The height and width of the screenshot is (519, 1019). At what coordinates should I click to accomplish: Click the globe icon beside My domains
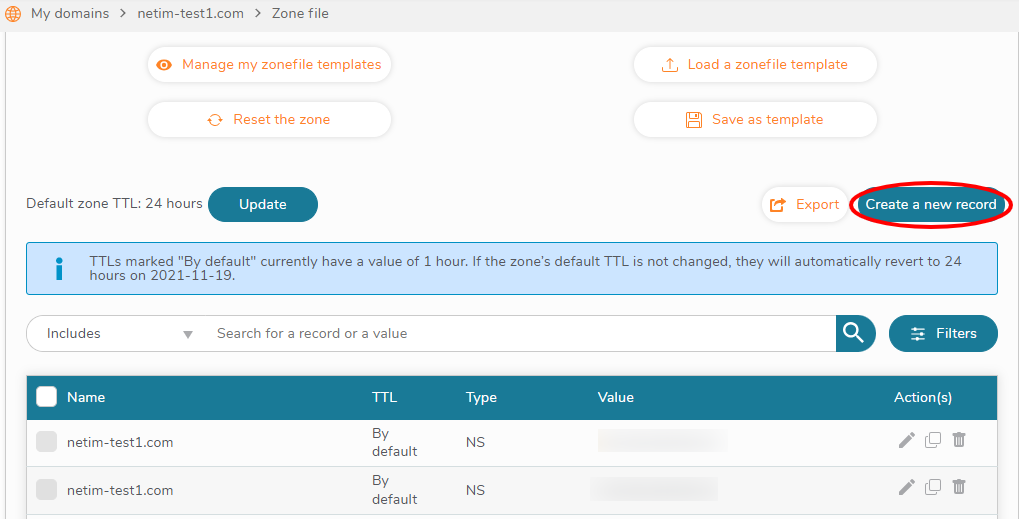click(14, 14)
